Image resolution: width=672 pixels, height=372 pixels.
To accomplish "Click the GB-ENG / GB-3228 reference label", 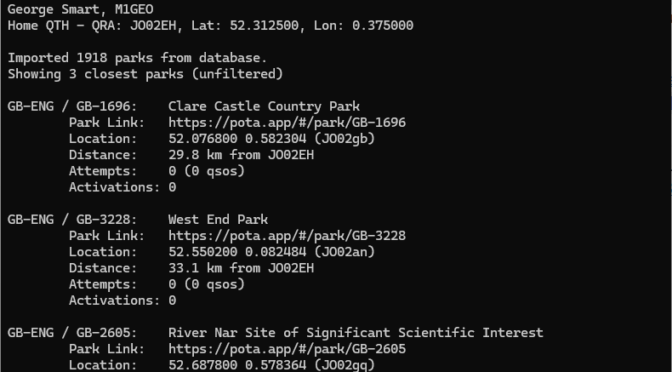I will point(72,219).
